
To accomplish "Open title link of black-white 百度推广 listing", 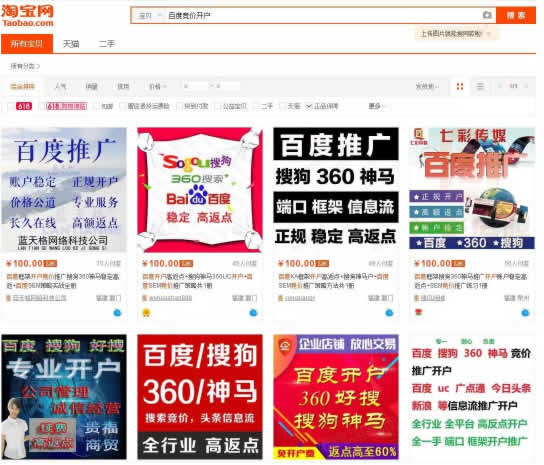I will pyautogui.click(x=334, y=281).
